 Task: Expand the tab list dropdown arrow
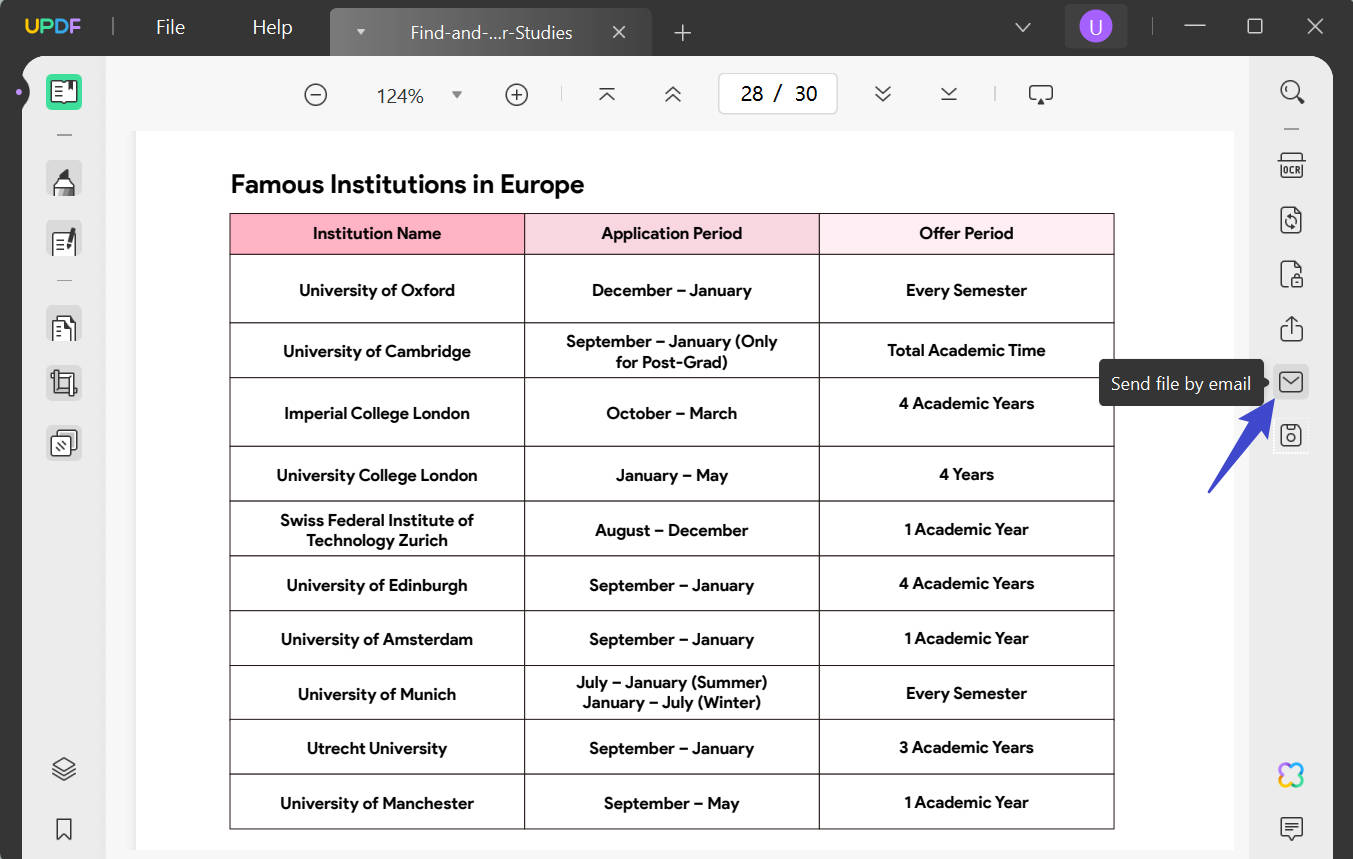[x=361, y=32]
